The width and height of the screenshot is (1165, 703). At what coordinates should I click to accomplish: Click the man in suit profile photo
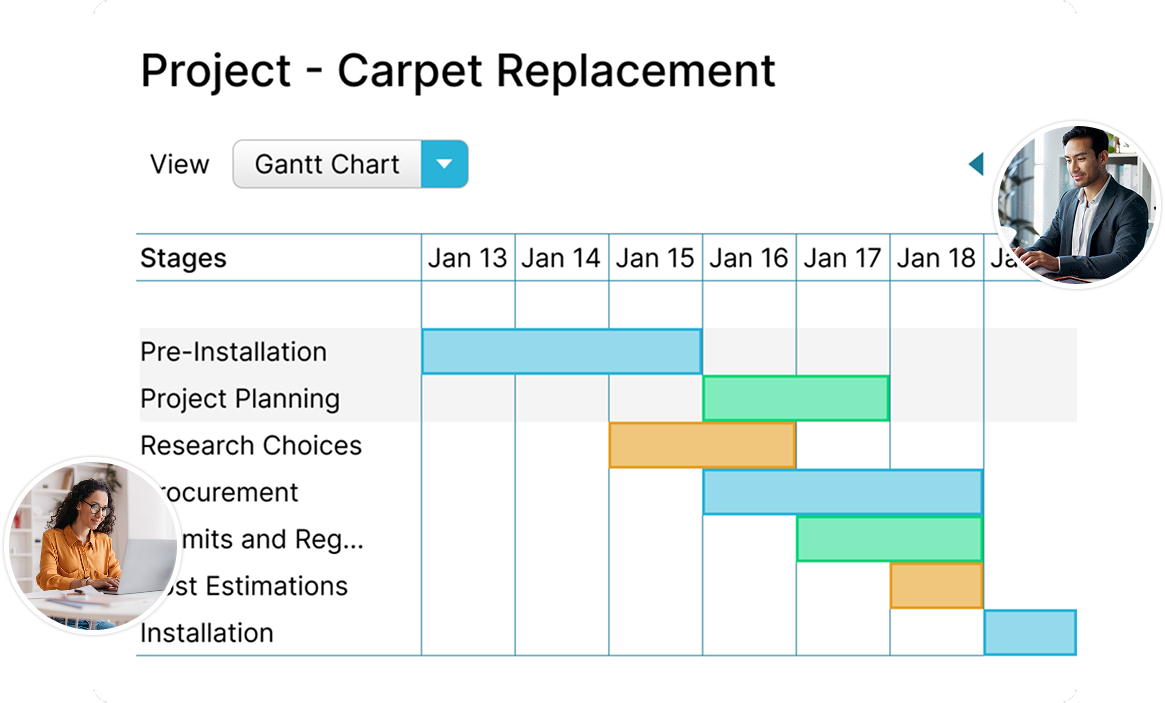pos(1078,204)
